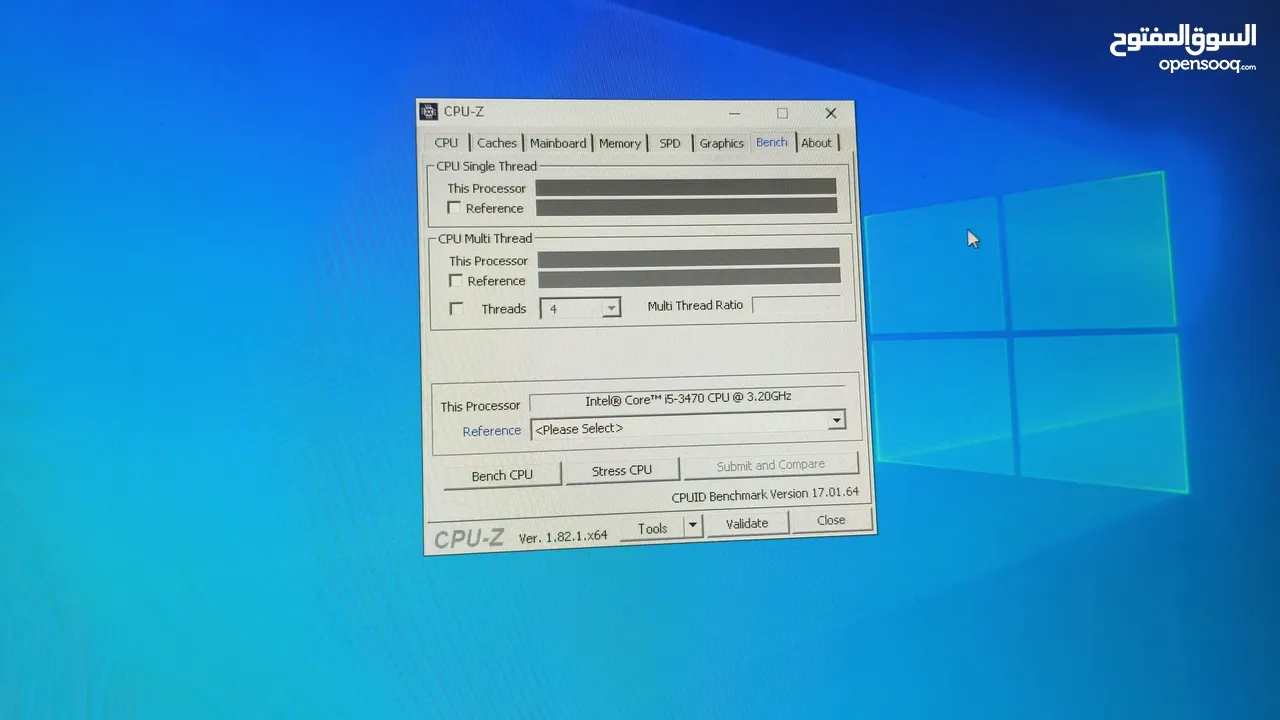Click the CPU-Z icon in title bar
The height and width of the screenshot is (720, 1280).
coord(429,111)
